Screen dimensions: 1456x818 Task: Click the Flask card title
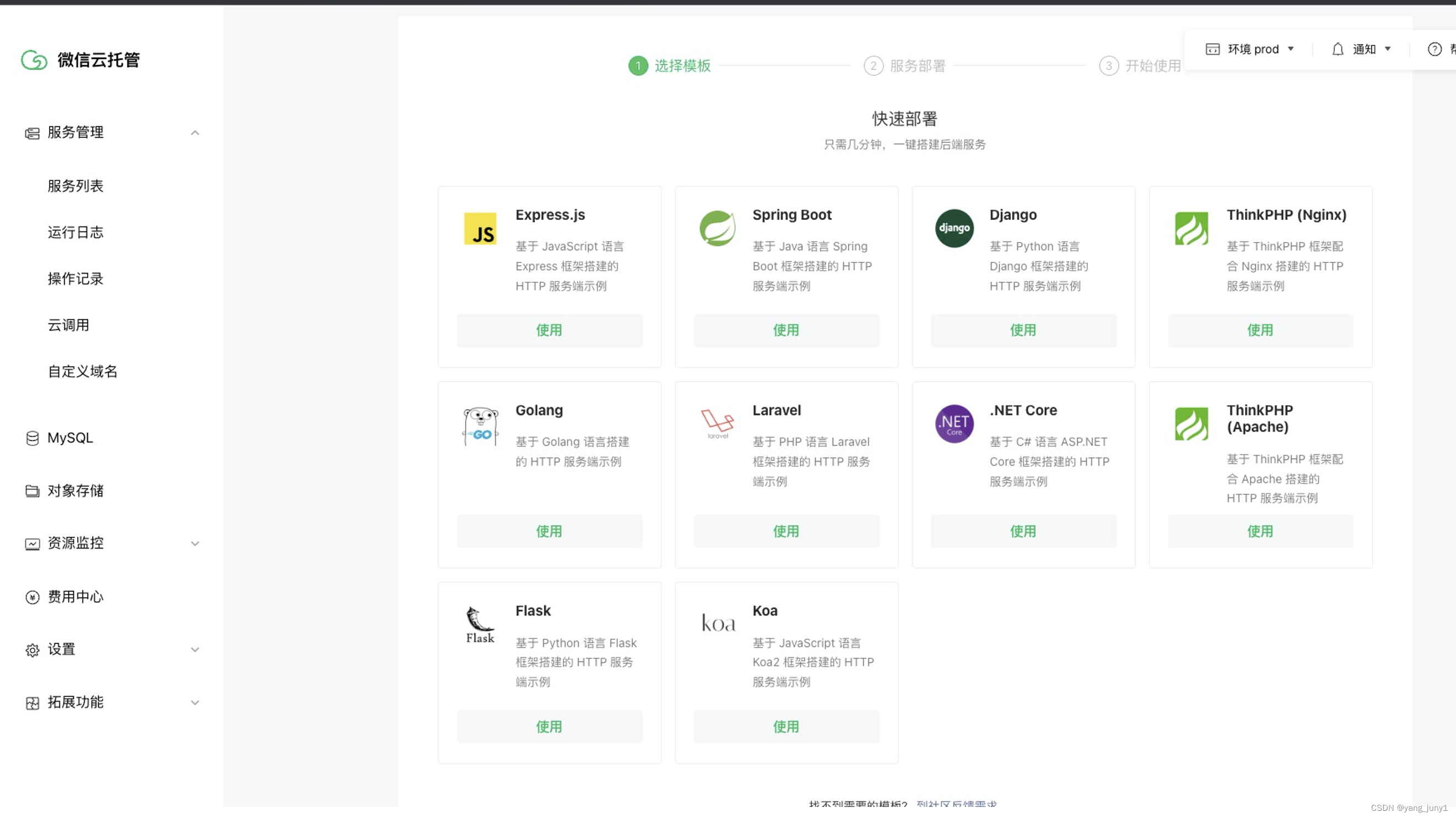pyautogui.click(x=532, y=611)
